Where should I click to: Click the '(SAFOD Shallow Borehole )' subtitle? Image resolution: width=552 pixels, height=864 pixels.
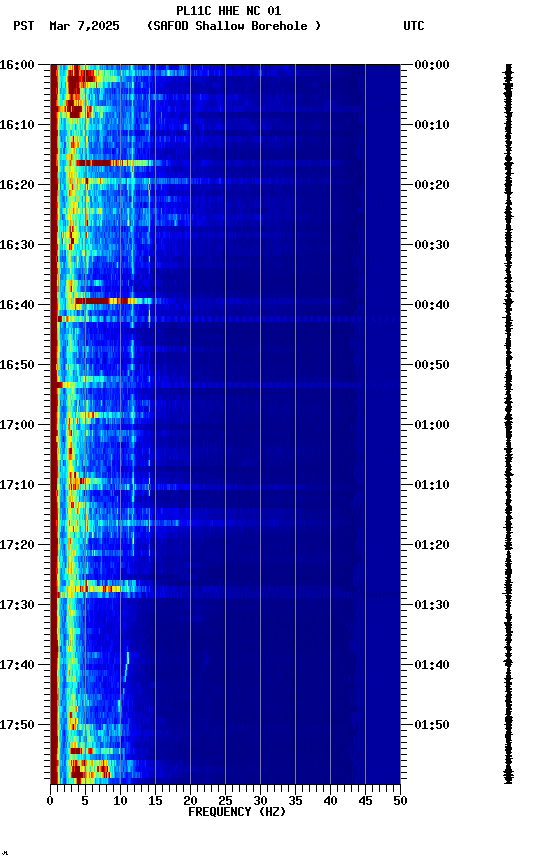coord(234,26)
